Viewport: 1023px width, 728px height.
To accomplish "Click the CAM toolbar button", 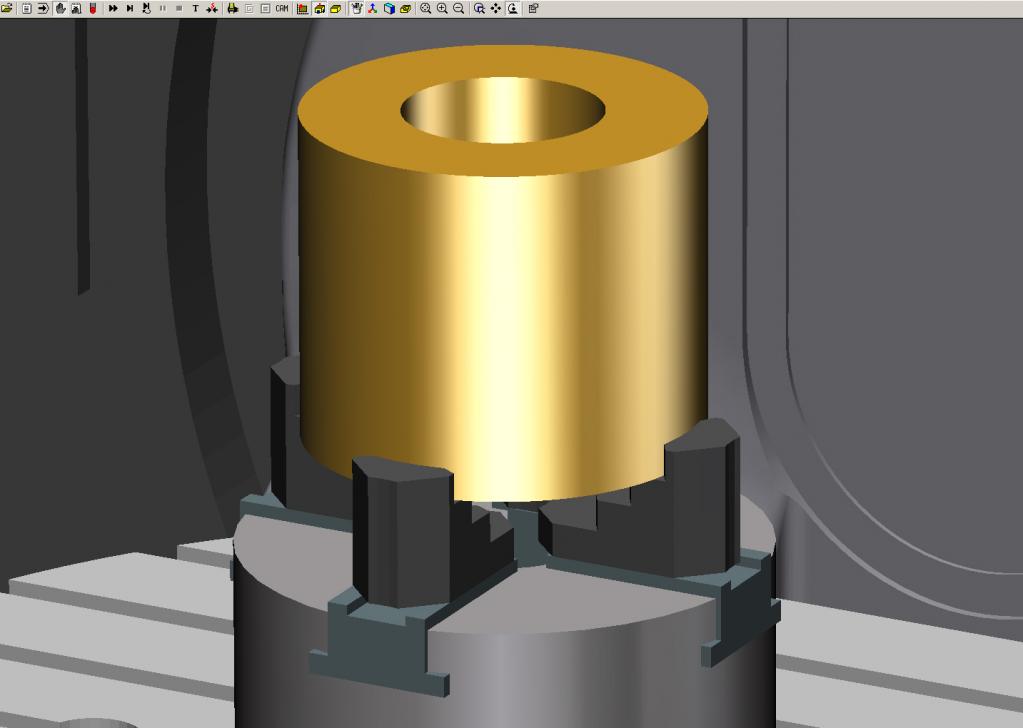I will click(282, 8).
